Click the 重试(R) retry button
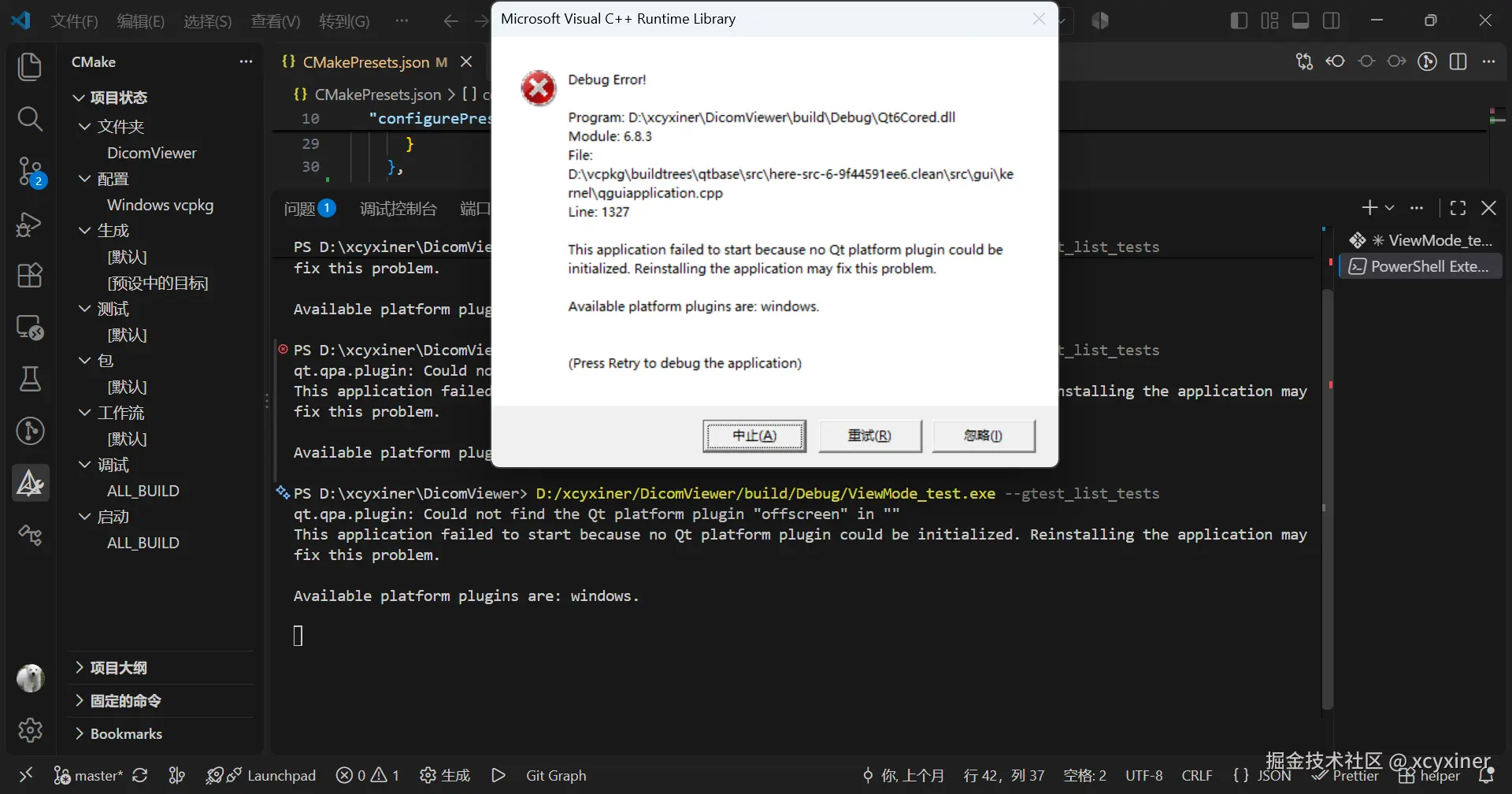The width and height of the screenshot is (1512, 794). click(x=870, y=436)
